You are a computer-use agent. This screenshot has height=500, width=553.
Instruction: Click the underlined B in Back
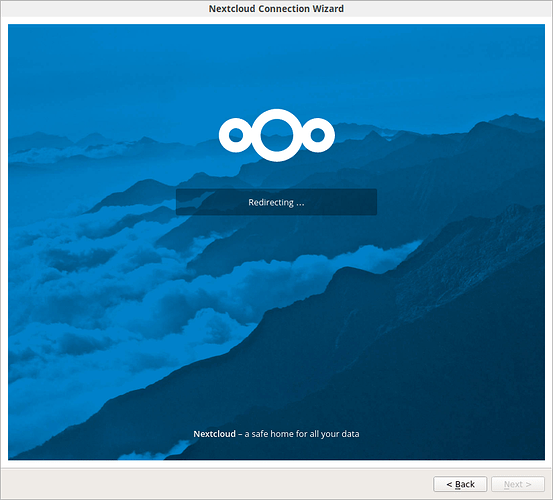point(457,484)
